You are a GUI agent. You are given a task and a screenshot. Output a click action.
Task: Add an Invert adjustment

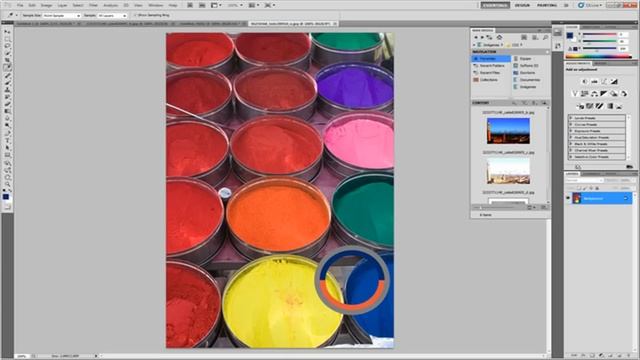click(580, 106)
